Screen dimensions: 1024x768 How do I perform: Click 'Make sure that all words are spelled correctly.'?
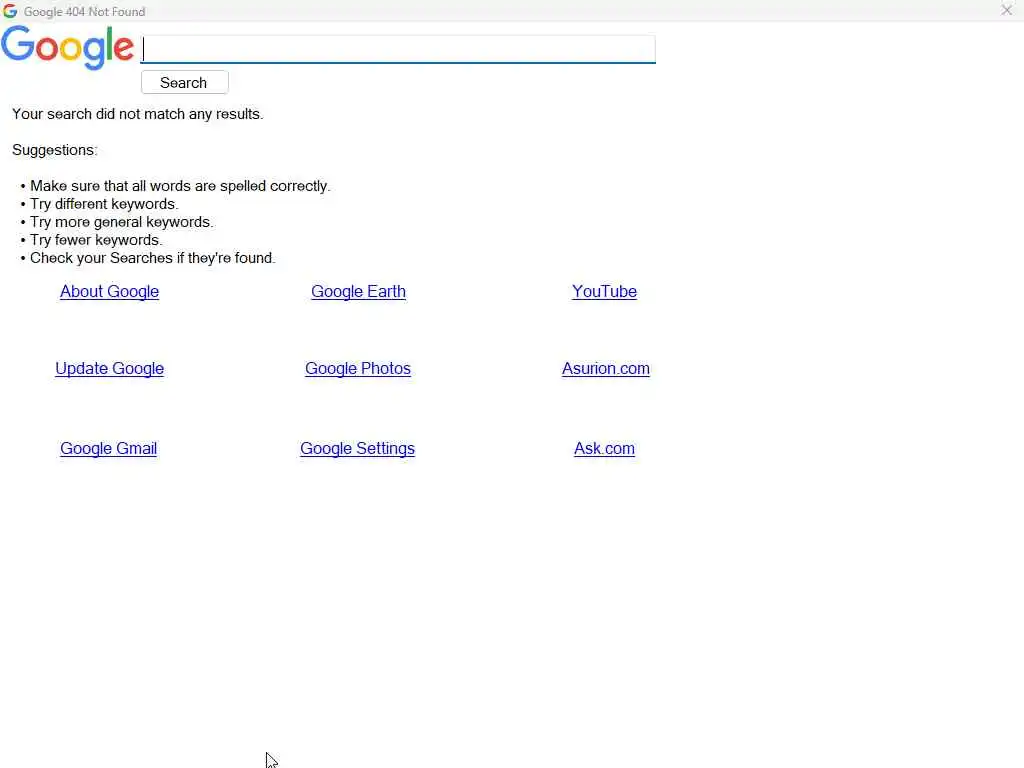(x=180, y=186)
